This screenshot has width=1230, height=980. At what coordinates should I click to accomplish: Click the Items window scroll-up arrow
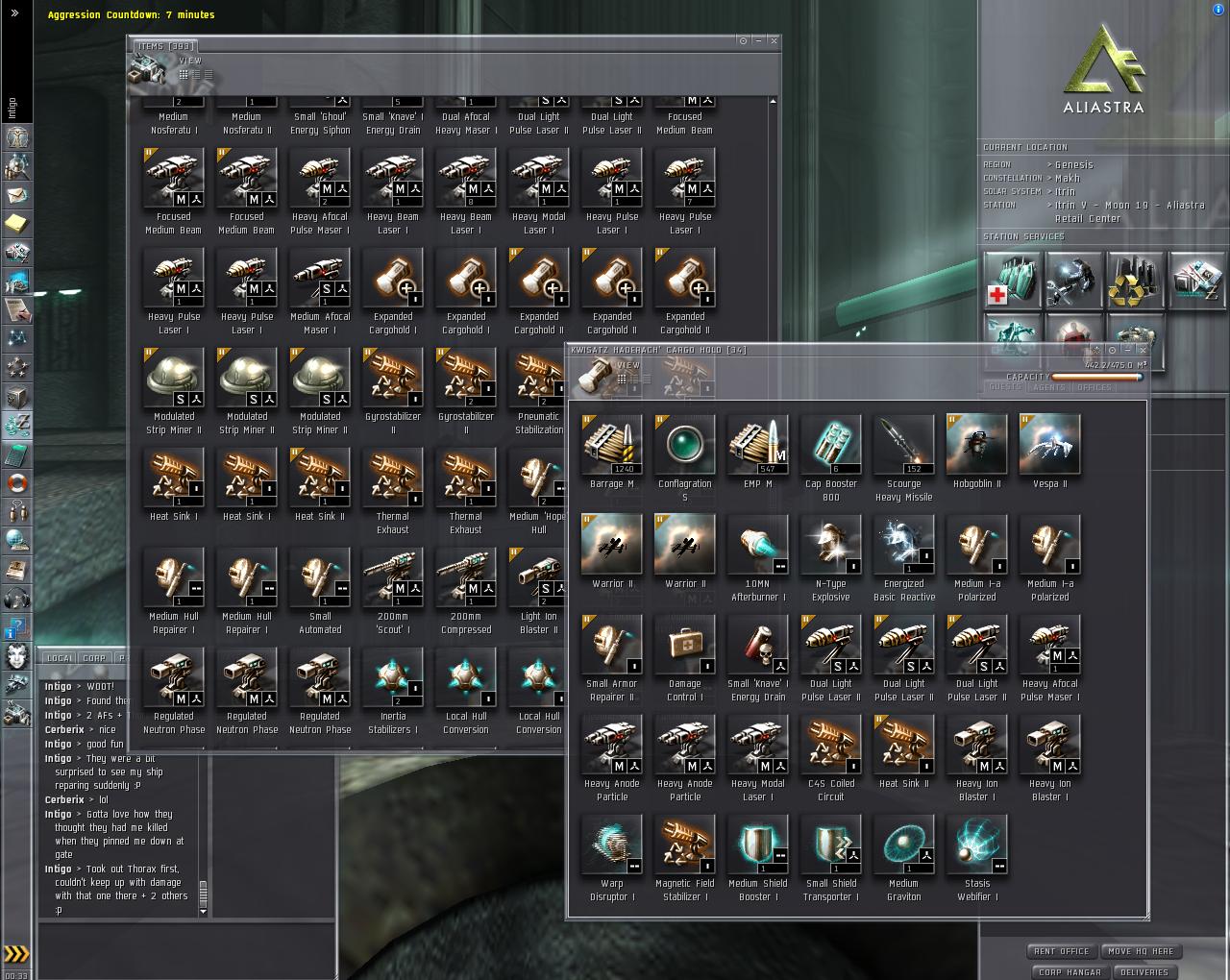(x=775, y=100)
